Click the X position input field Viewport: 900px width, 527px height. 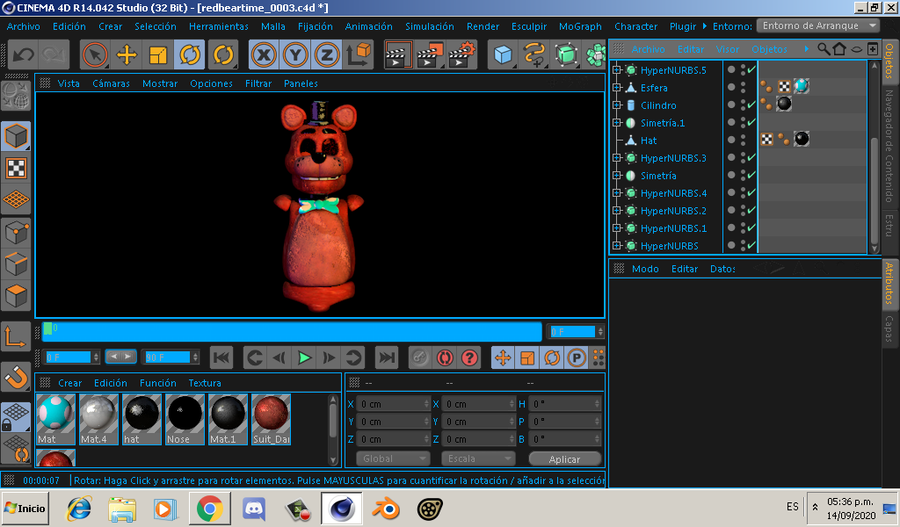click(x=393, y=404)
